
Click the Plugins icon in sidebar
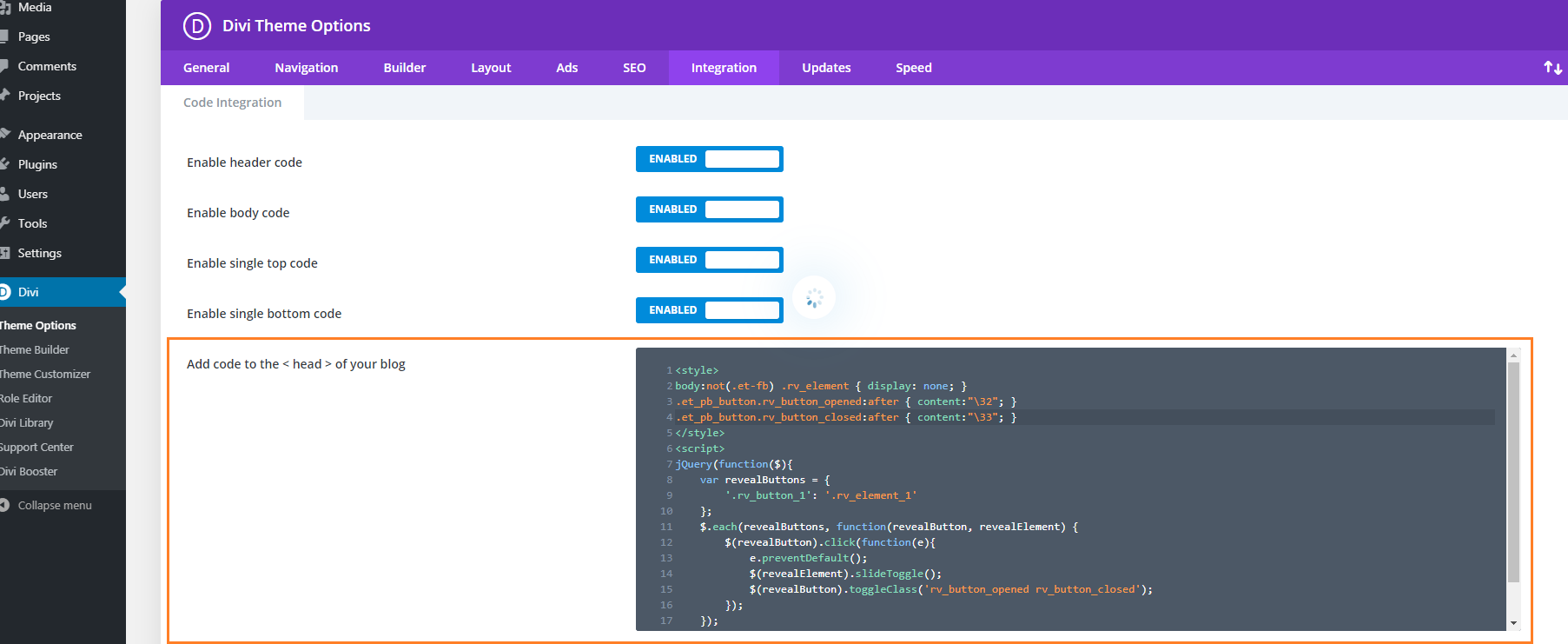point(4,163)
